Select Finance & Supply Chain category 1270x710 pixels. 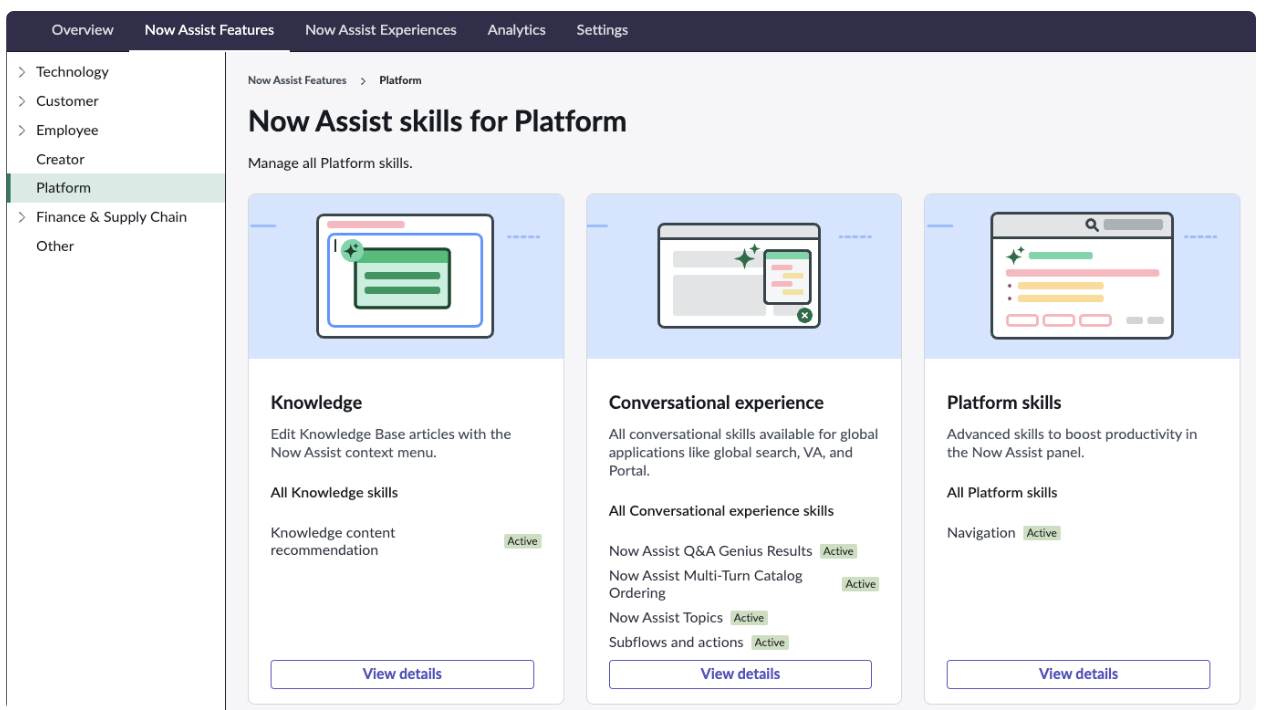111,217
